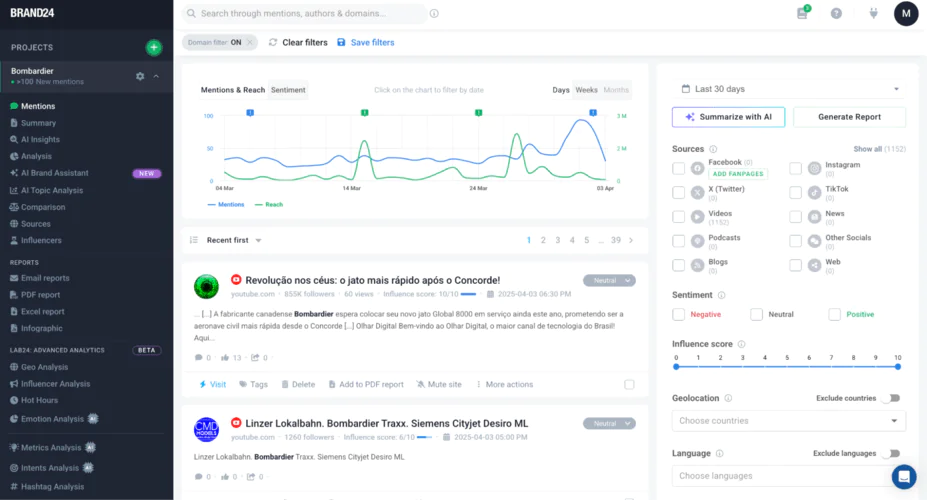The image size is (927, 500).
Task: Open Hot Hours
Action: tap(39, 400)
